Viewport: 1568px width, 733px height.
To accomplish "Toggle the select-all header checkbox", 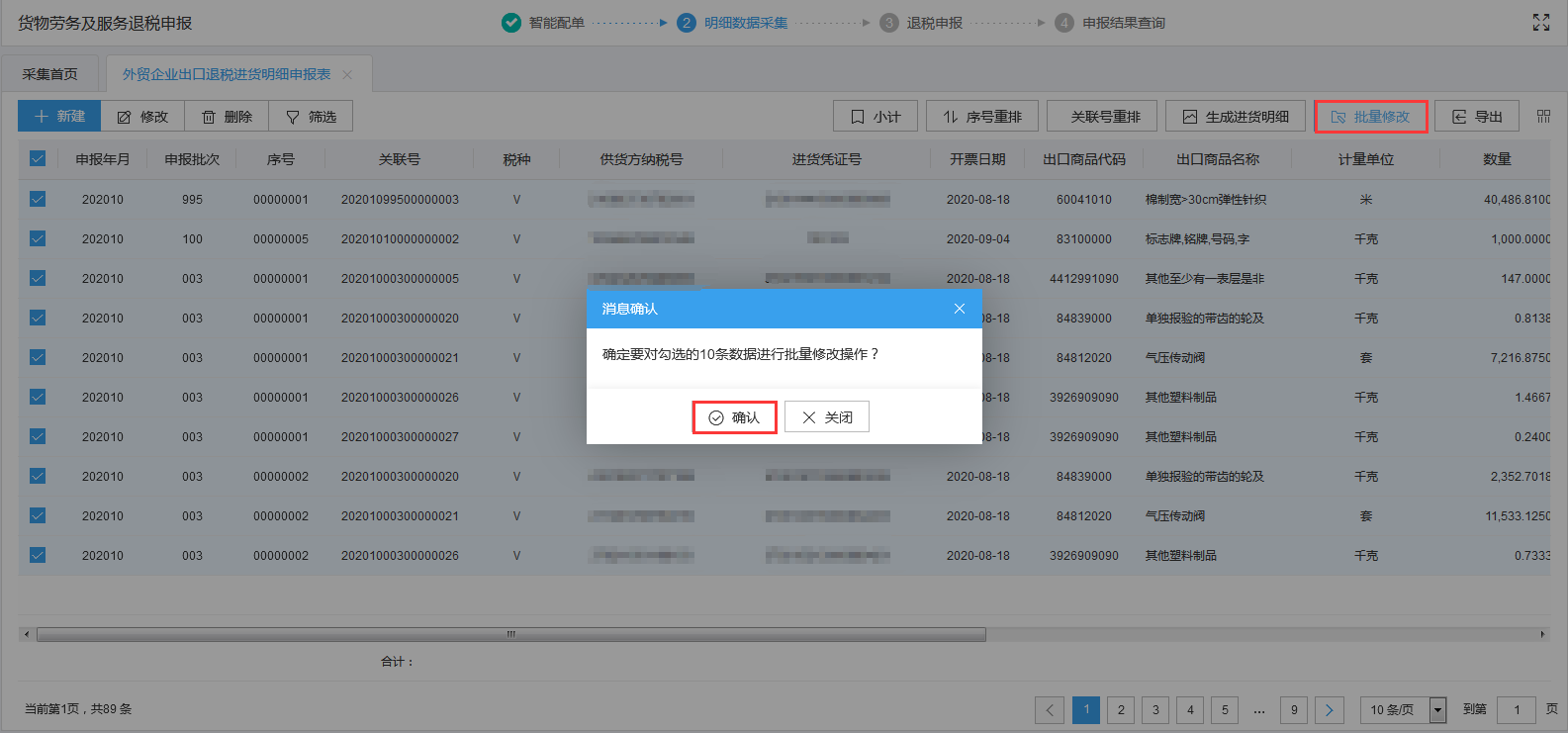I will 38,158.
